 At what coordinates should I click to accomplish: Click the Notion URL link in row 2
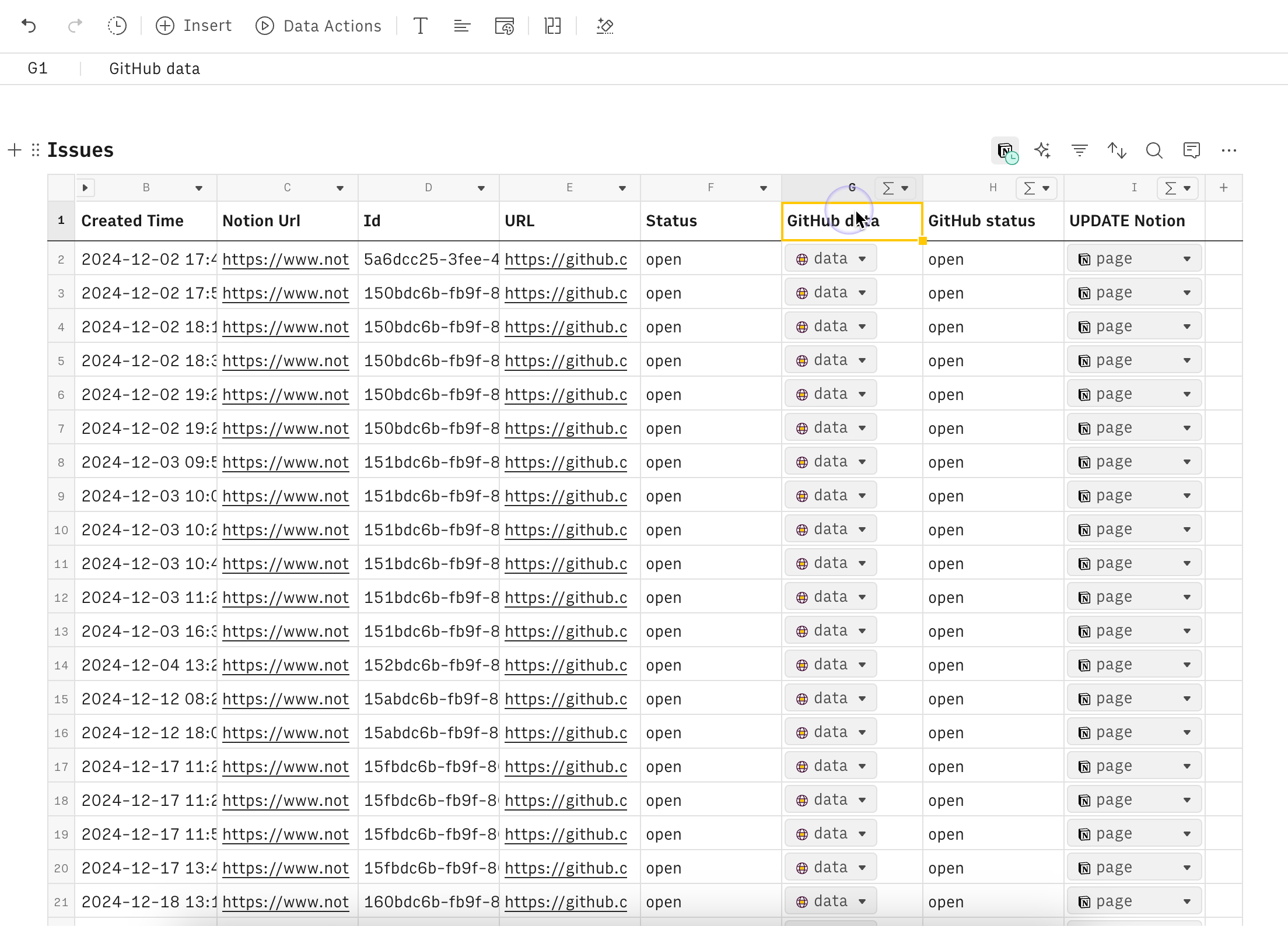coord(284,259)
